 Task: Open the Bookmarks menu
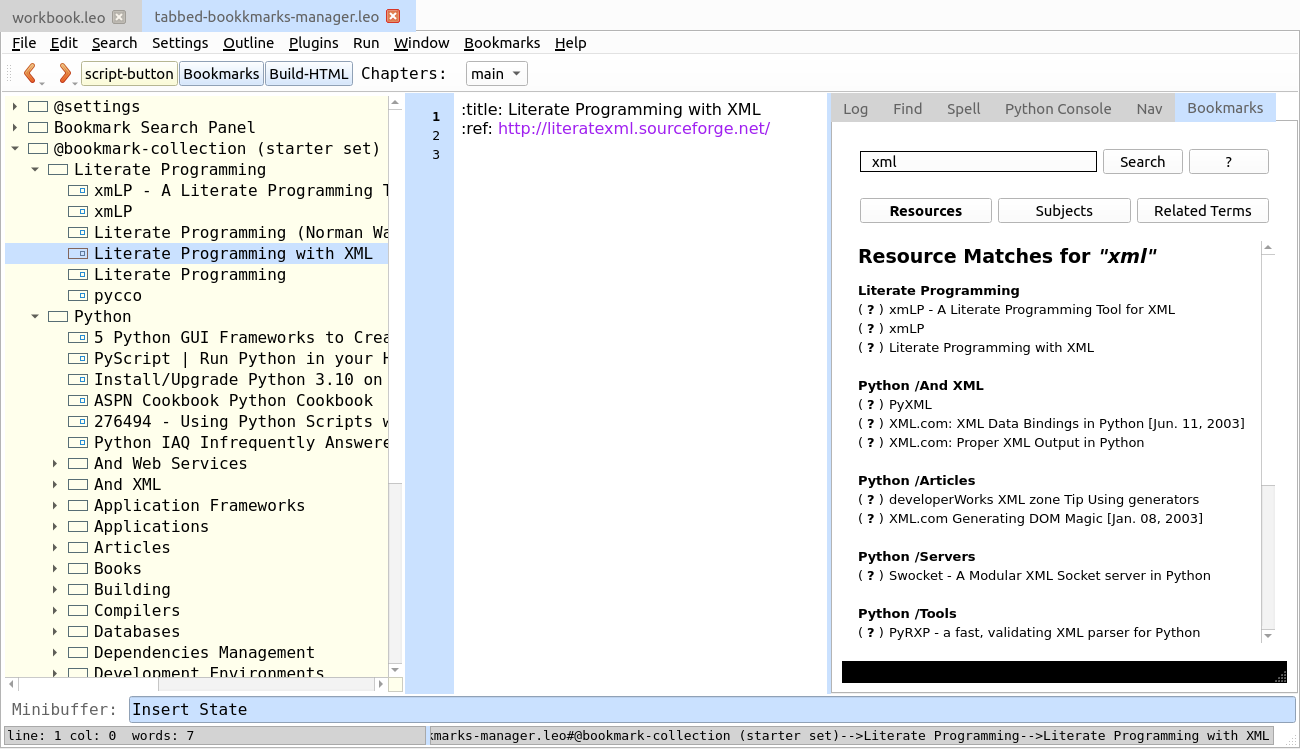click(x=501, y=43)
